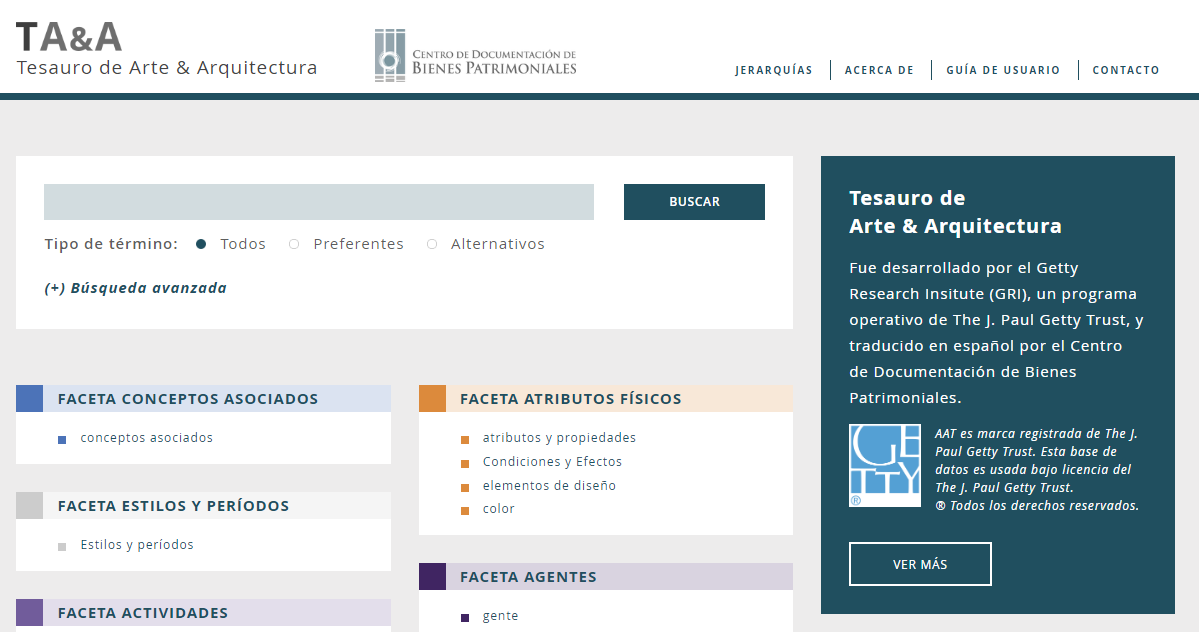Click the BUSCAR search button
Viewport: 1199px width, 632px height.
(694, 201)
